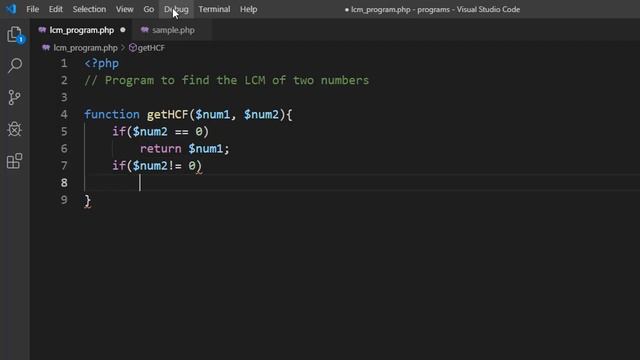Open the Selection menu

pyautogui.click(x=89, y=9)
